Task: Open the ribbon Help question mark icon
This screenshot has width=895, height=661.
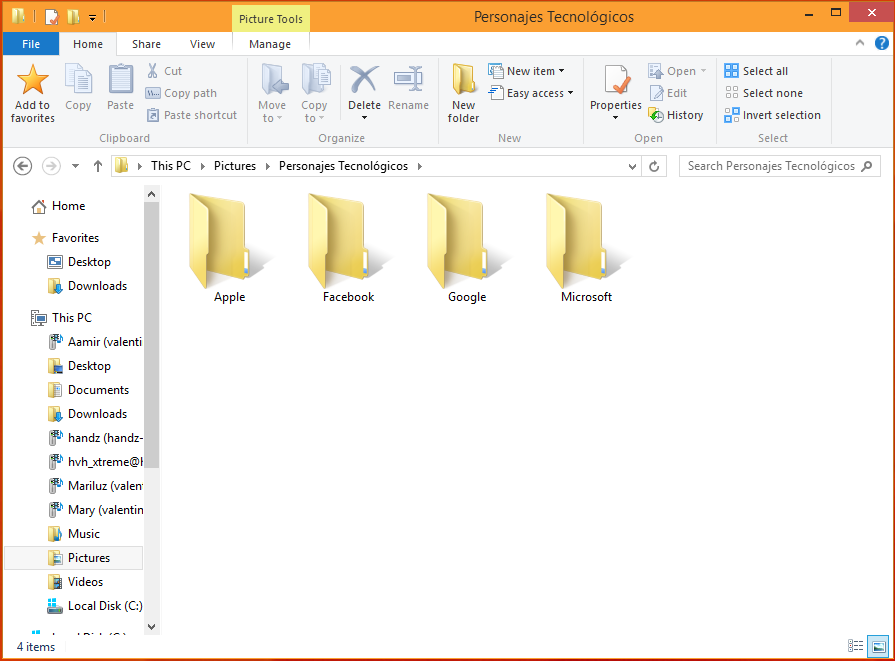Action: pyautogui.click(x=881, y=44)
